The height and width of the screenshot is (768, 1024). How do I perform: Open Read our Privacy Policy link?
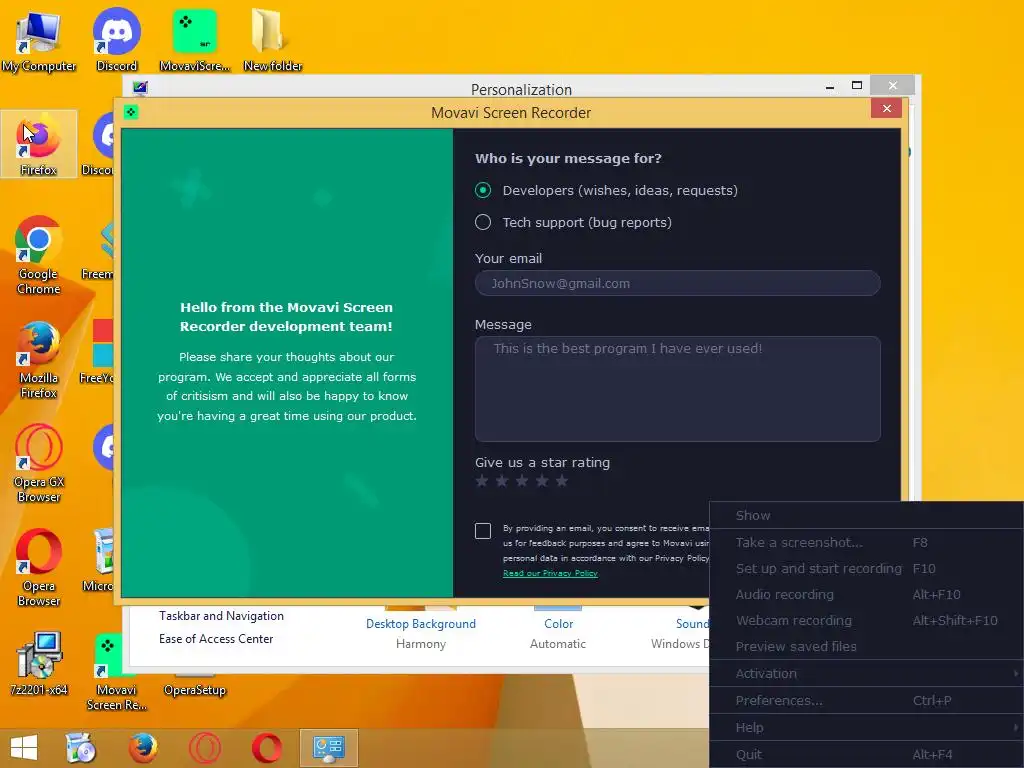(550, 573)
